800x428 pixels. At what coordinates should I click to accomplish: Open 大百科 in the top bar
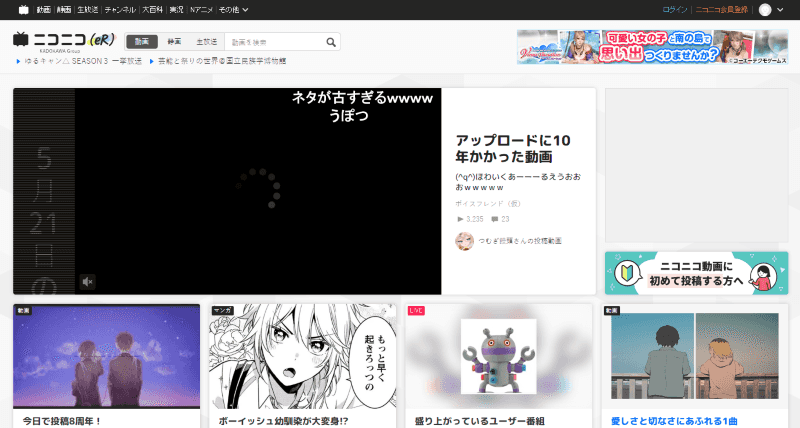point(152,10)
